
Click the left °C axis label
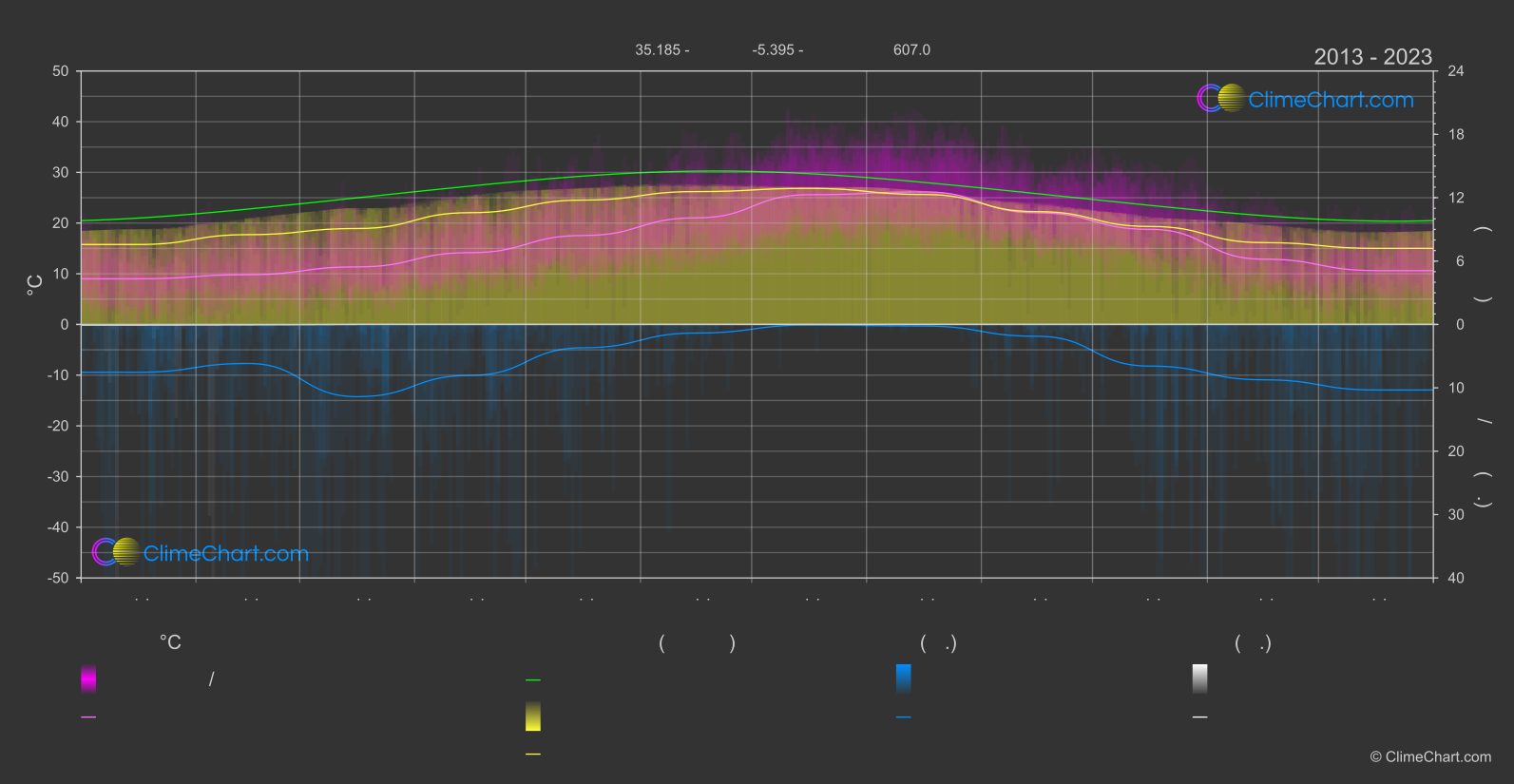coord(35,285)
